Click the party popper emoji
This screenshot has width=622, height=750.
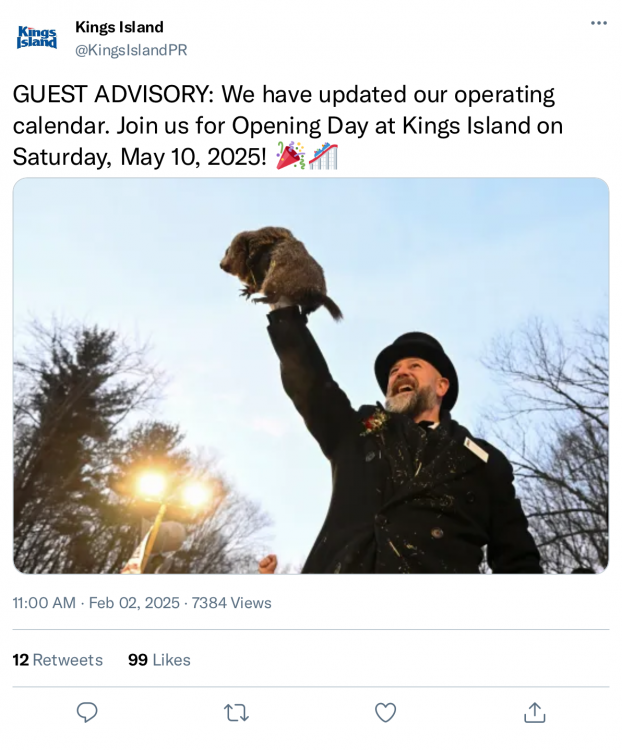tap(291, 157)
